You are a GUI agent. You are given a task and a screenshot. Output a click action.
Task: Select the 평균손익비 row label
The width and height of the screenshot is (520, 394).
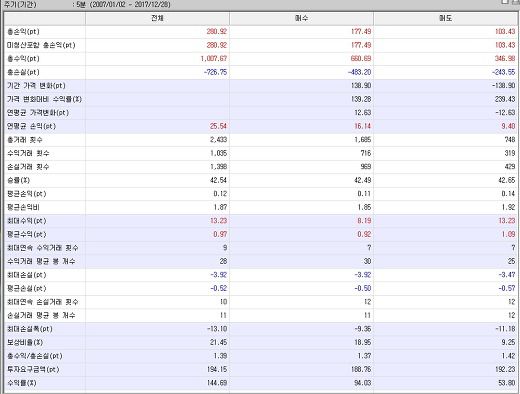(23, 207)
